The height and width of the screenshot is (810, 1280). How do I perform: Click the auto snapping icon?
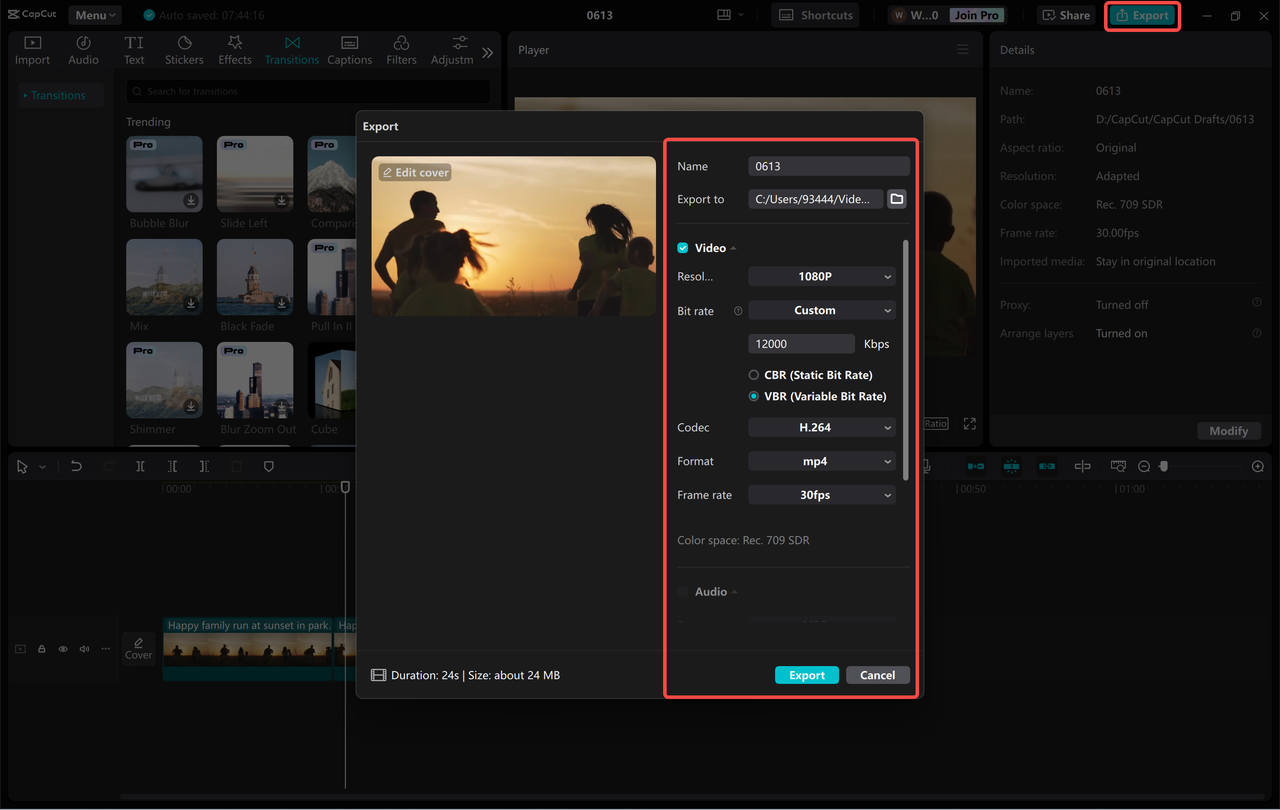pos(1011,466)
